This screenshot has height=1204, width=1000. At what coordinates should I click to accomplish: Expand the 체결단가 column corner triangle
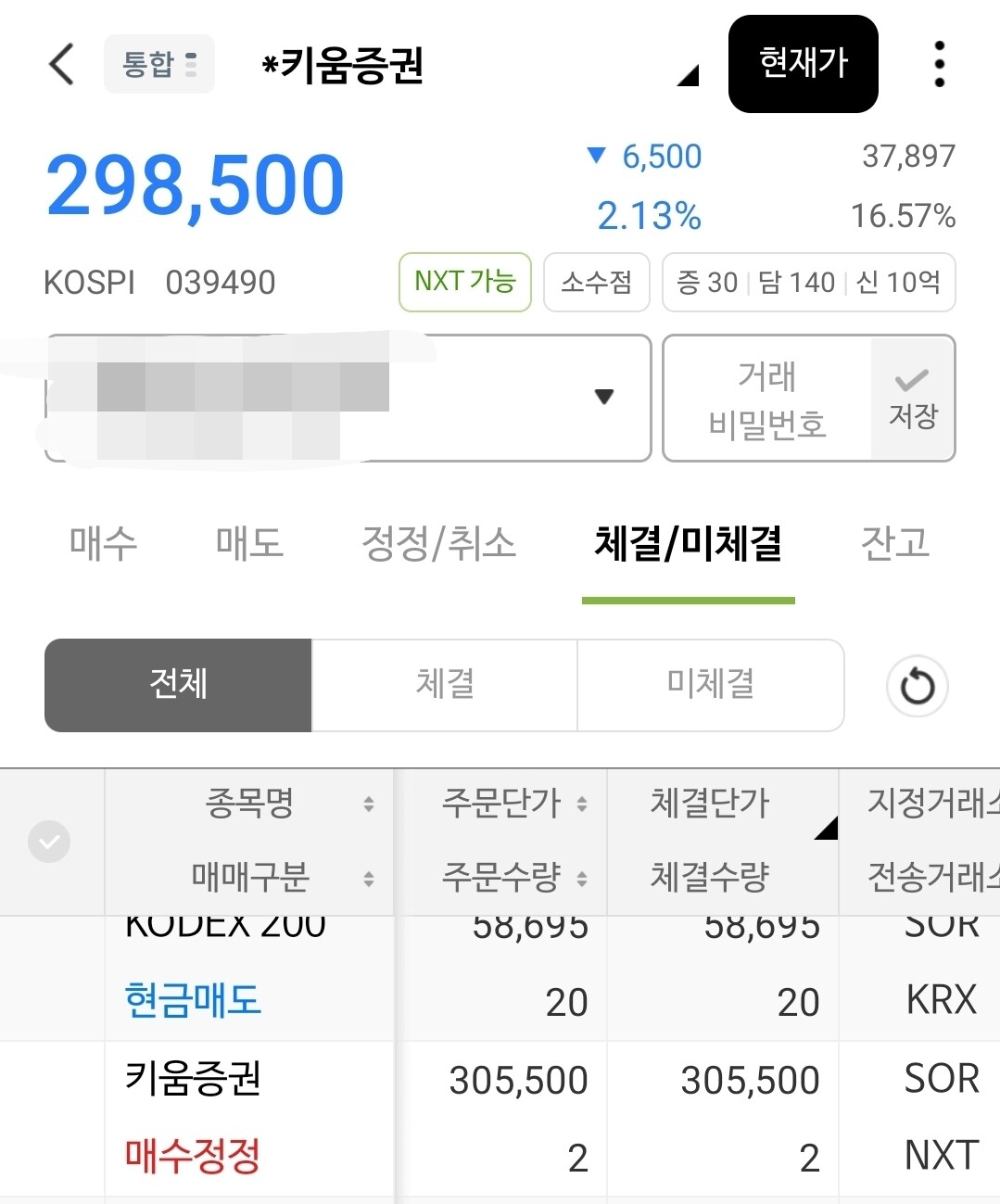[x=825, y=828]
